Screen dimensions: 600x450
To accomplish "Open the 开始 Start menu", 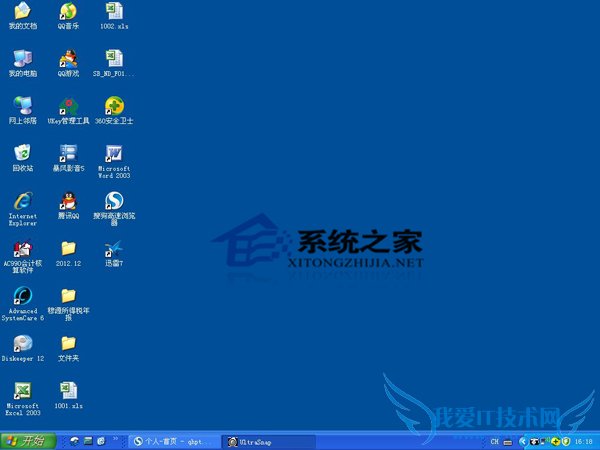I will (28, 441).
